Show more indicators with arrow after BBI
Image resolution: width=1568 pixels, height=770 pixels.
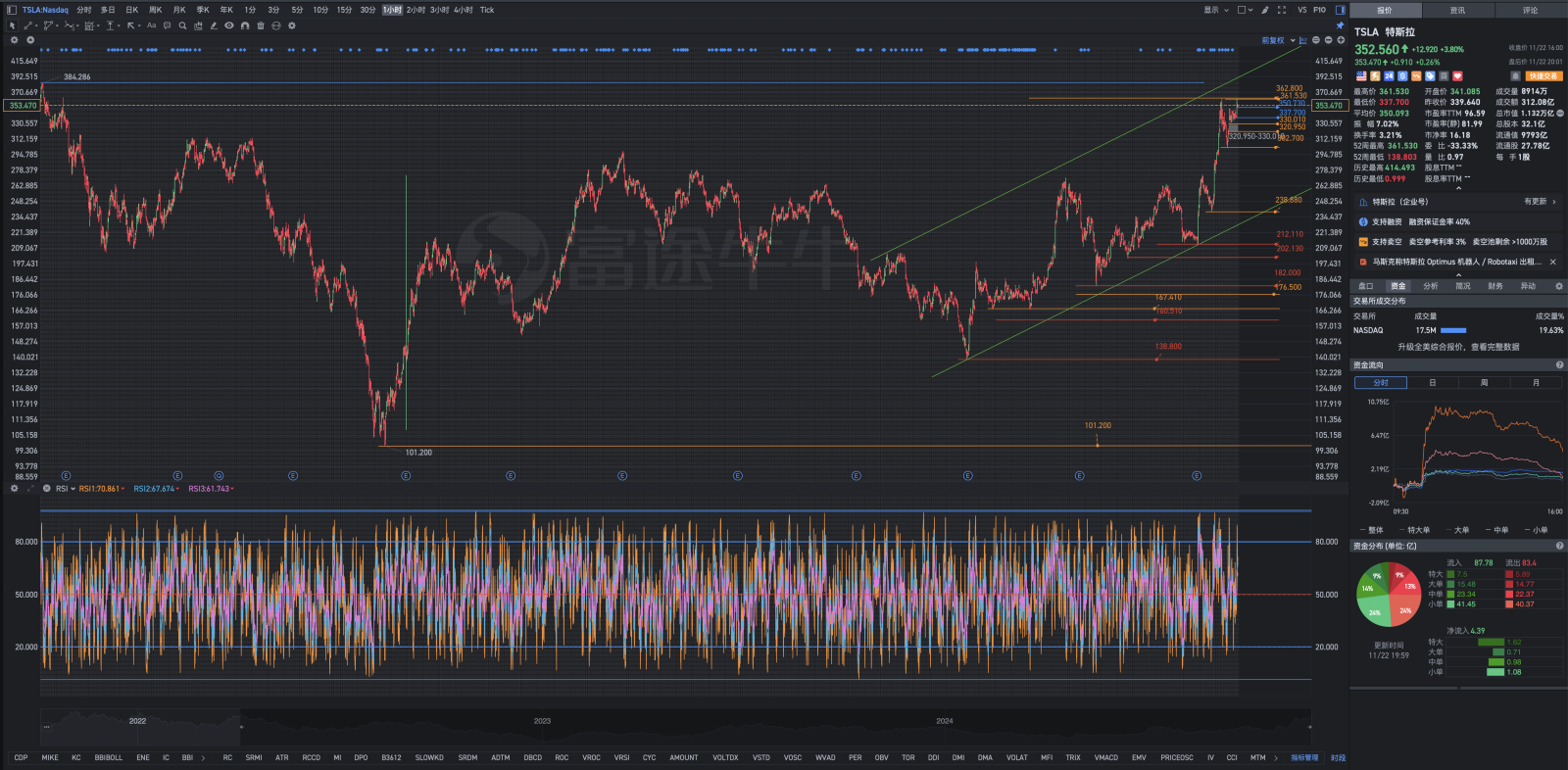[x=203, y=757]
